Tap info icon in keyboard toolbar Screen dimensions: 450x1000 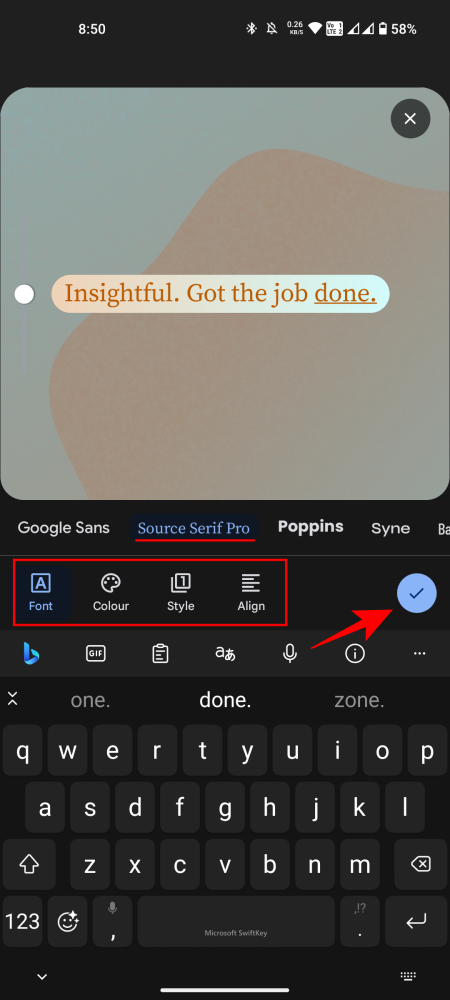355,653
